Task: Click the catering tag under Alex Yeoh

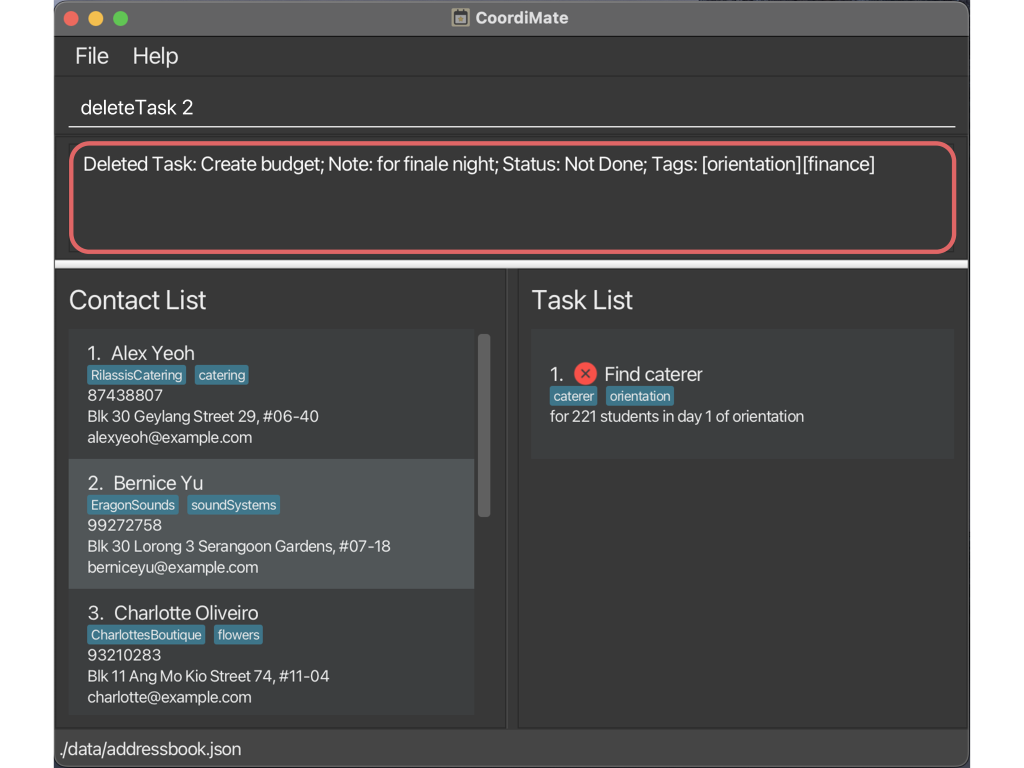Action: 221,375
